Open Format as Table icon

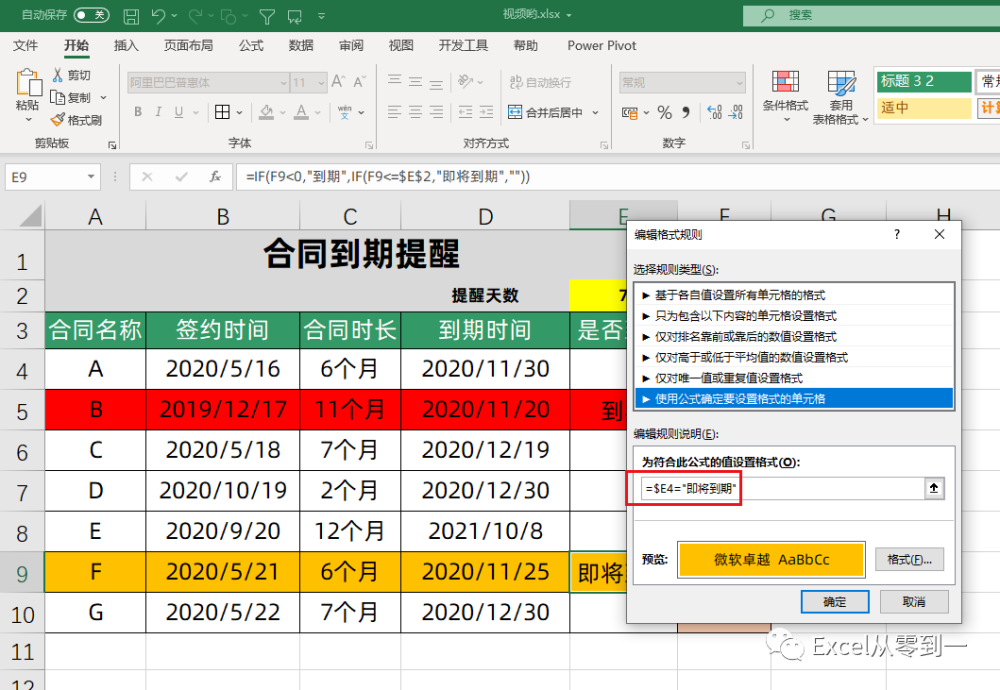tap(841, 83)
